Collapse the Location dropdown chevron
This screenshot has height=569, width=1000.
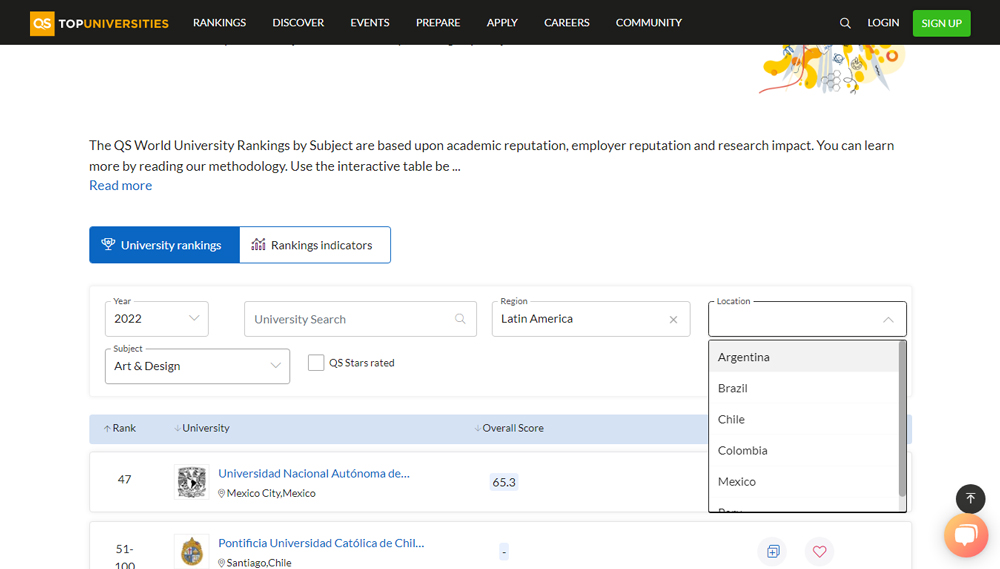click(x=888, y=320)
